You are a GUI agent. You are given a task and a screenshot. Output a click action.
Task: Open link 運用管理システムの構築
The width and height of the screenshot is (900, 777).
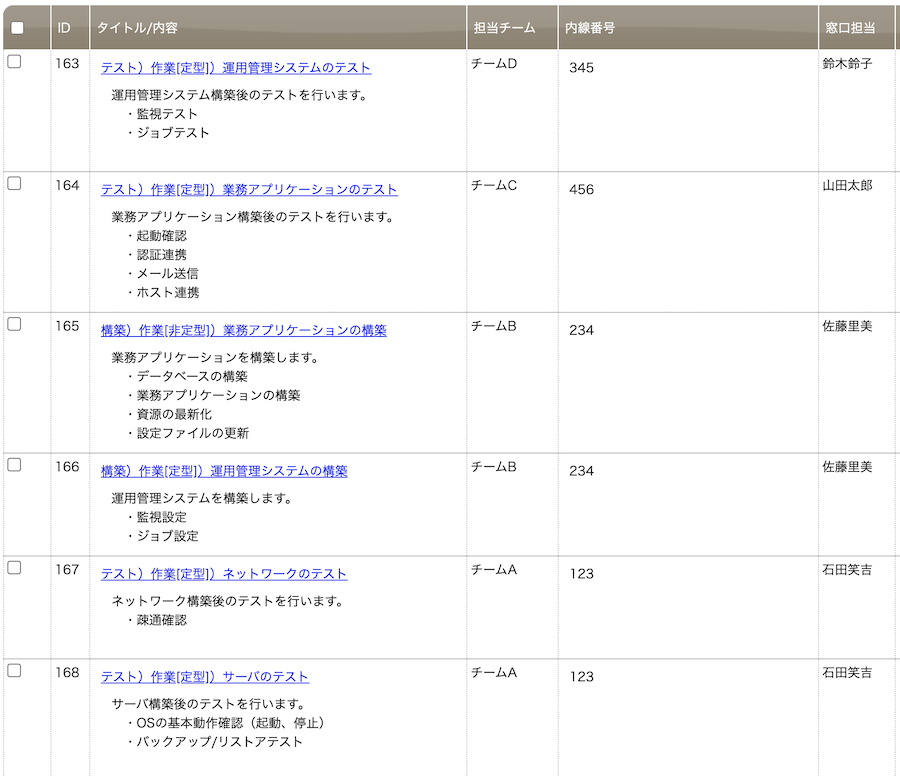point(224,471)
